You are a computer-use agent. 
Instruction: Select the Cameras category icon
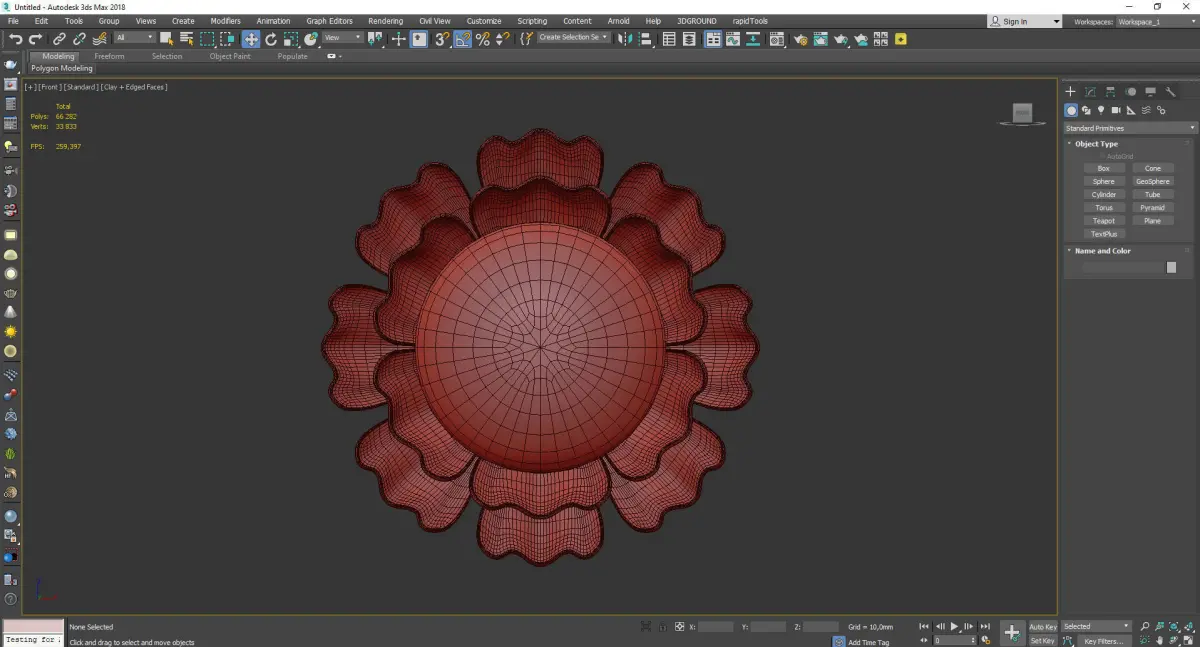pos(1116,110)
